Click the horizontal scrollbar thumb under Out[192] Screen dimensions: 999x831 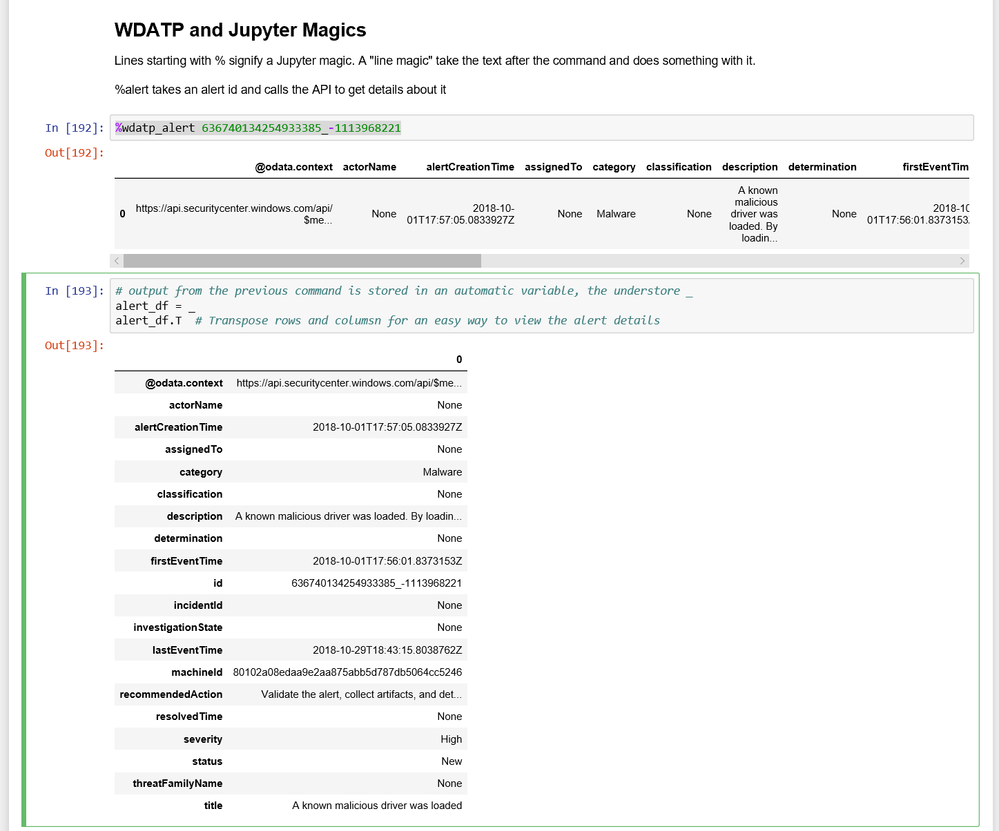coord(302,261)
